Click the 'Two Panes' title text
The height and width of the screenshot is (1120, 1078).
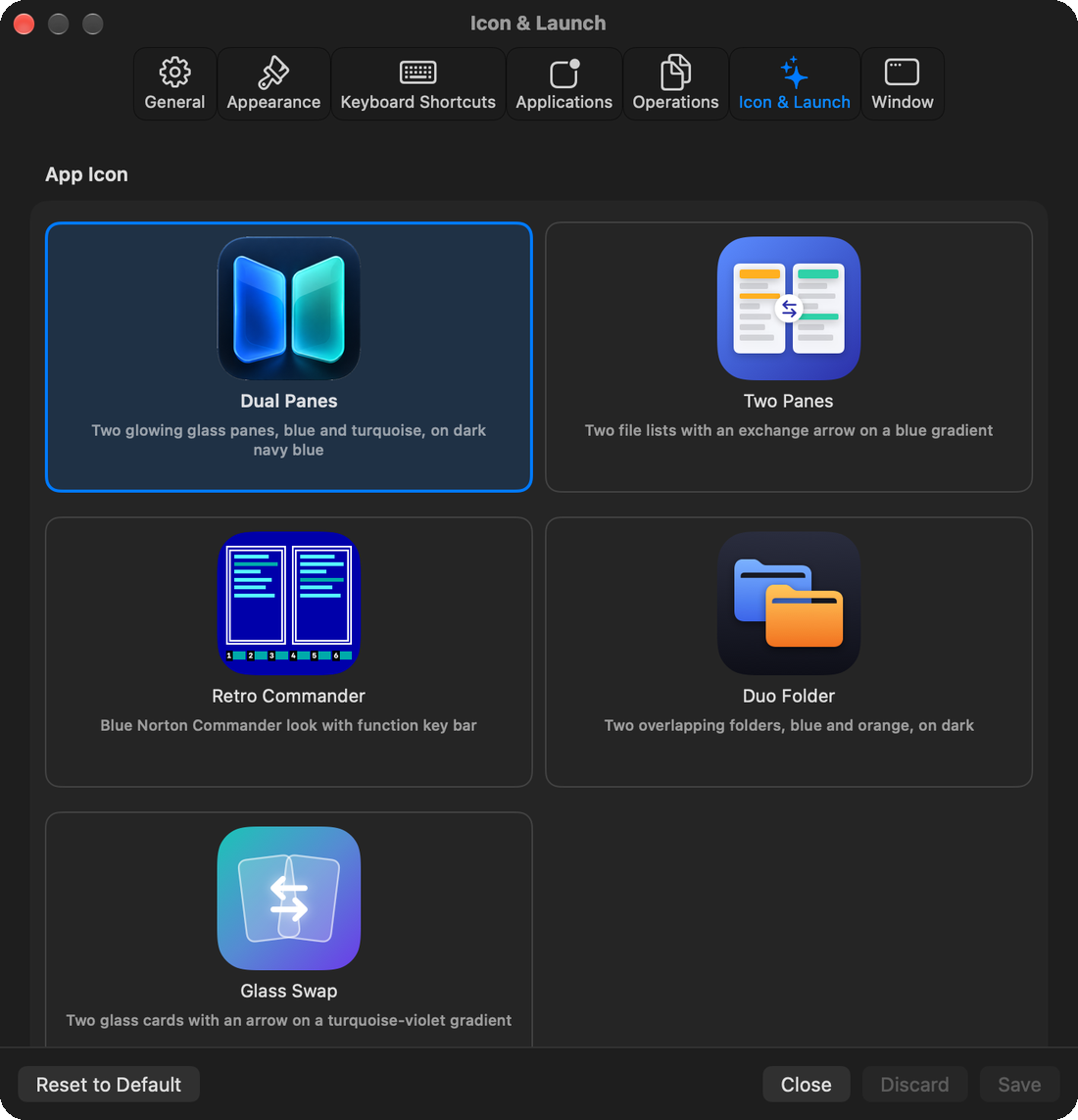click(x=789, y=401)
